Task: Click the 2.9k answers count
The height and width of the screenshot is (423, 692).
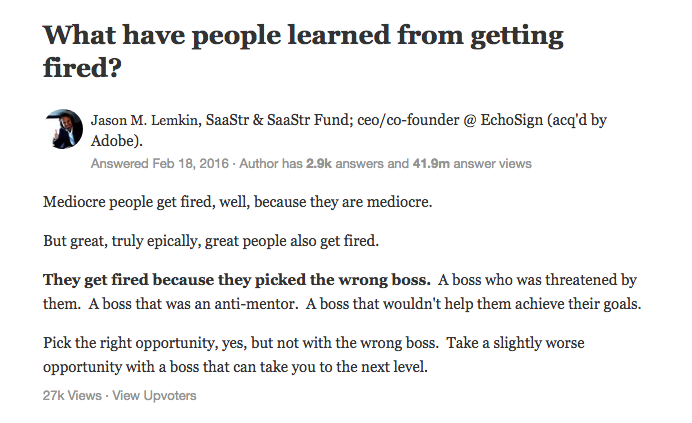Action: tap(346, 164)
